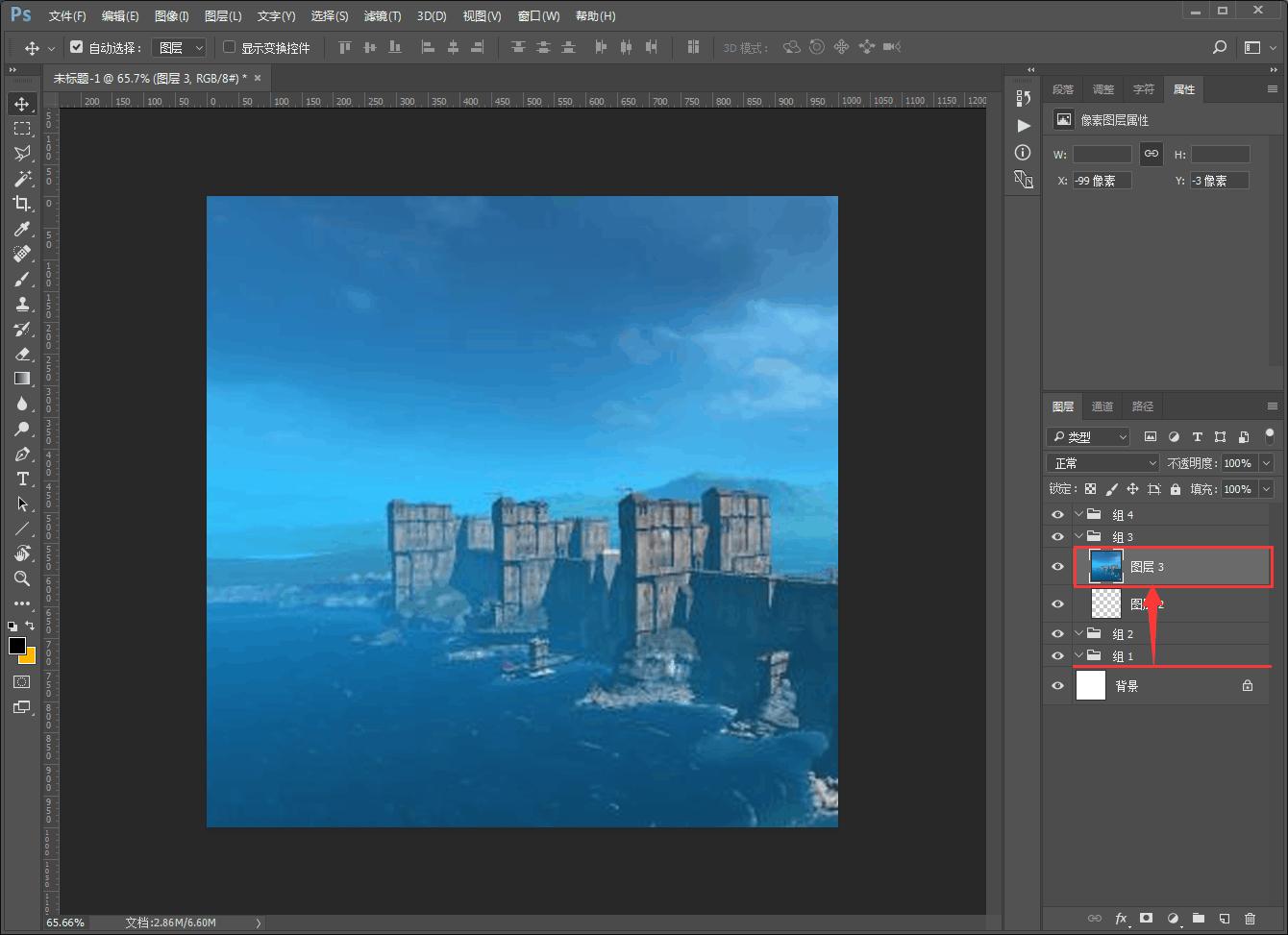The height and width of the screenshot is (935, 1288).
Task: Click the X position input field
Action: coord(1102,181)
